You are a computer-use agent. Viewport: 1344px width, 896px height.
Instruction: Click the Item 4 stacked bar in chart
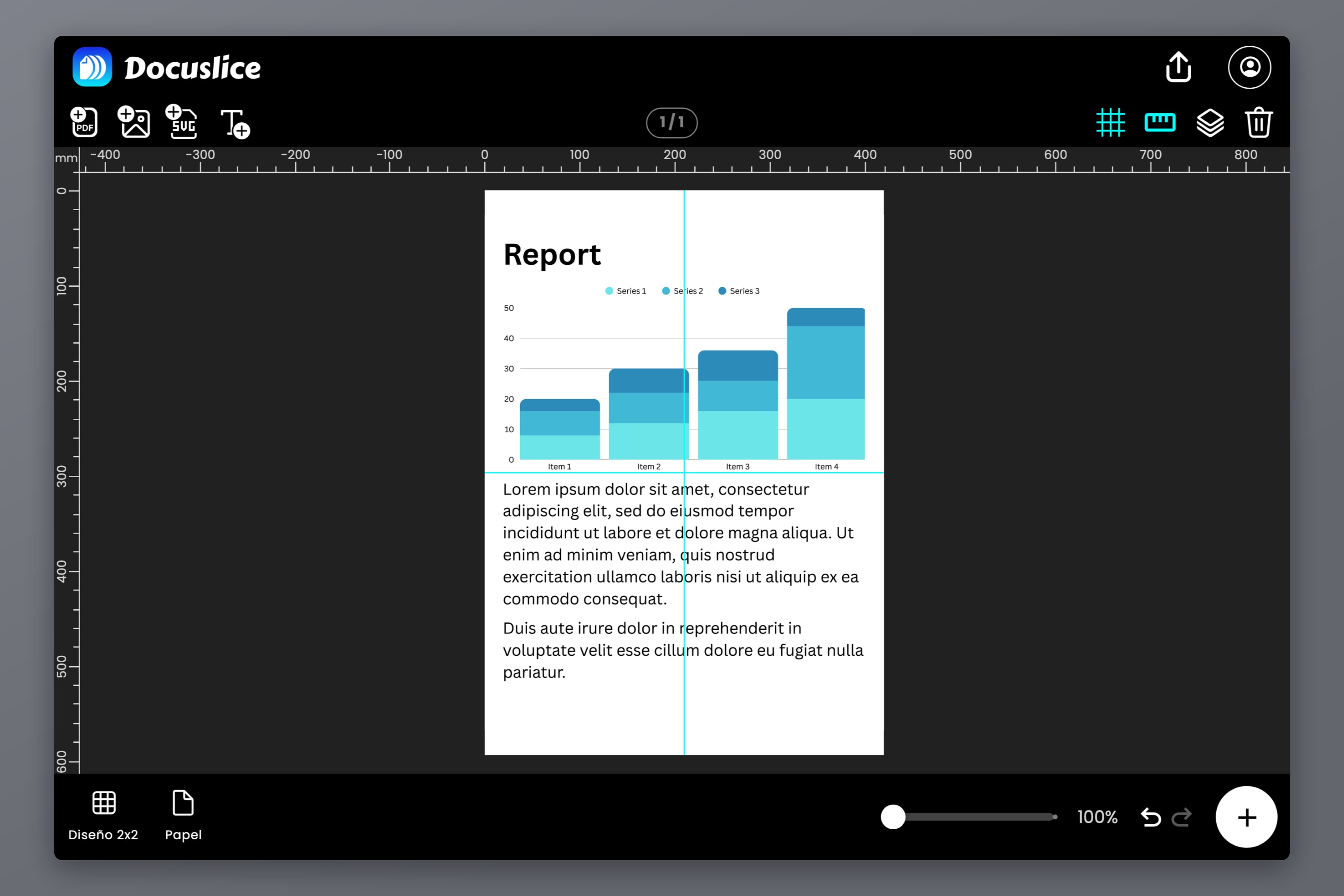point(826,383)
